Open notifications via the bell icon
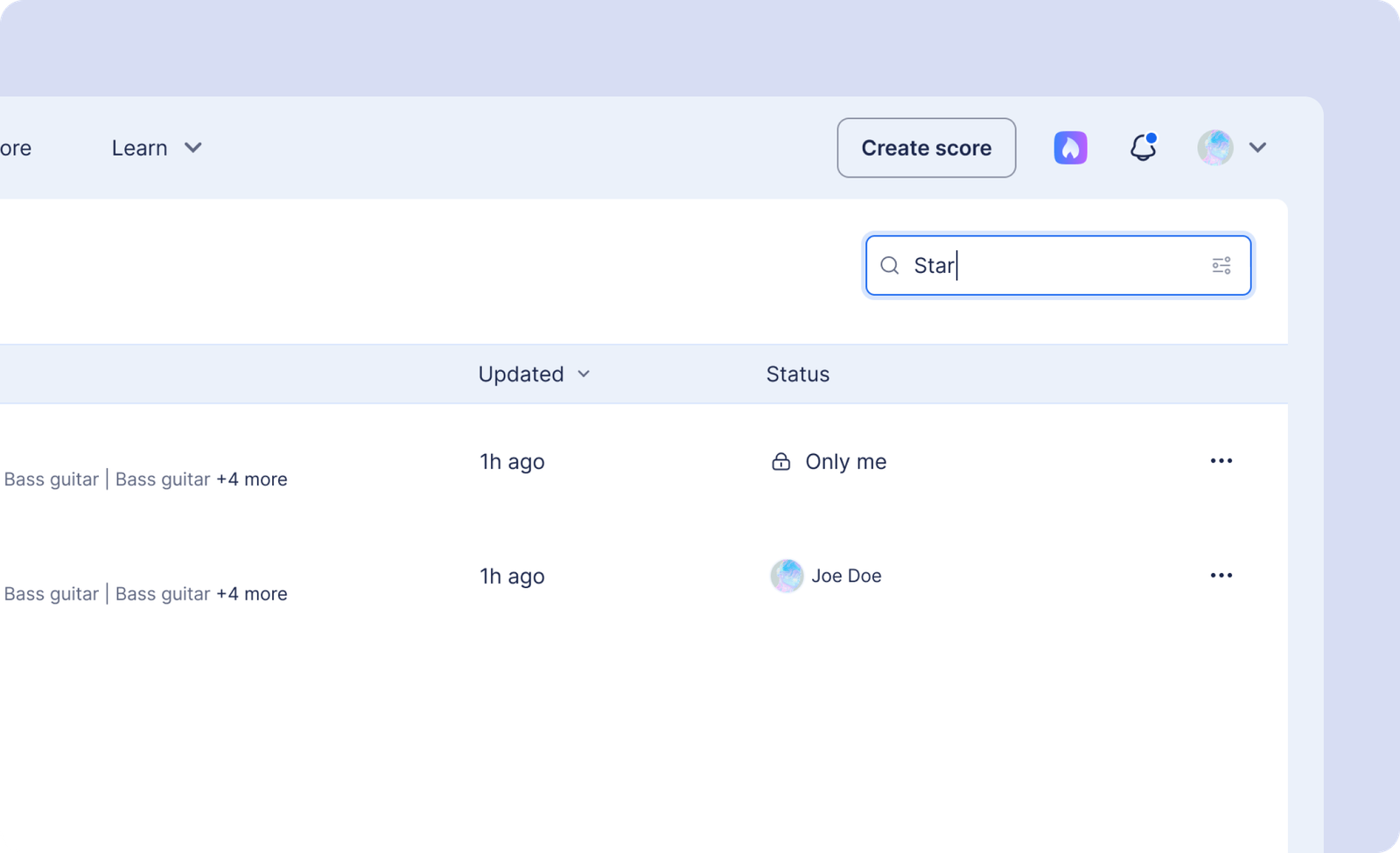 click(x=1142, y=148)
